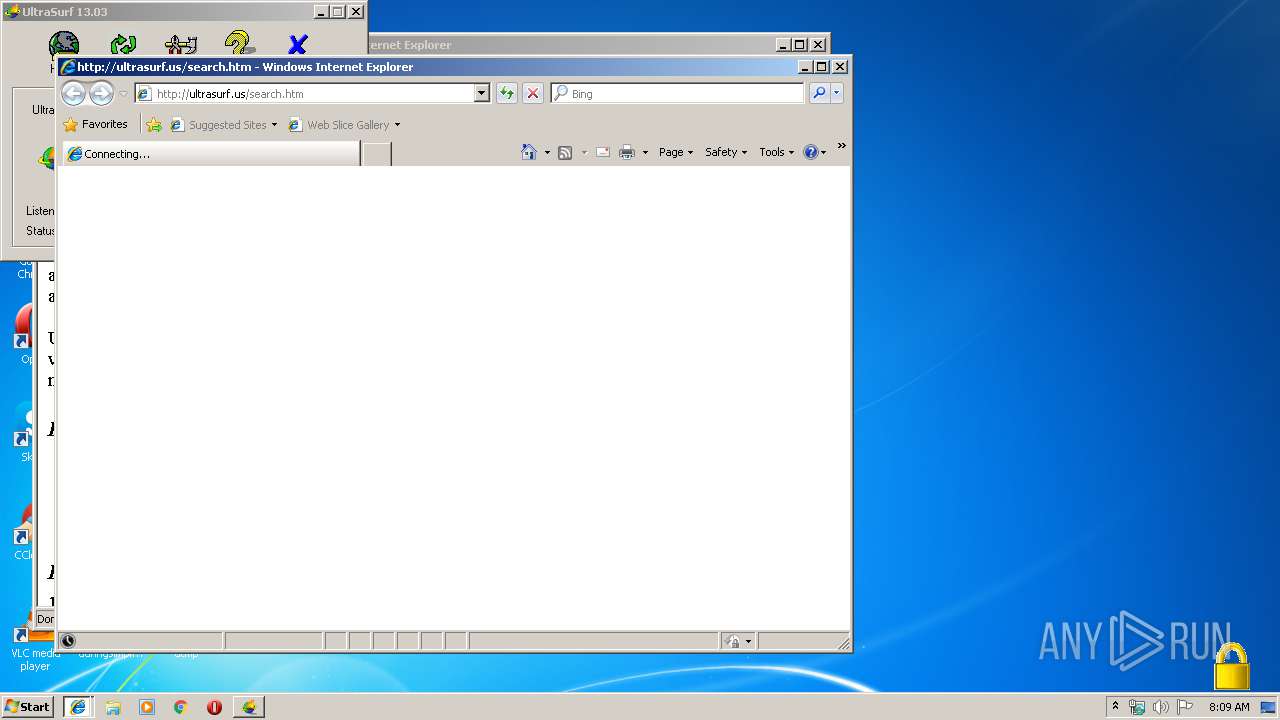
Task: Open the Safety menu
Action: 726,152
